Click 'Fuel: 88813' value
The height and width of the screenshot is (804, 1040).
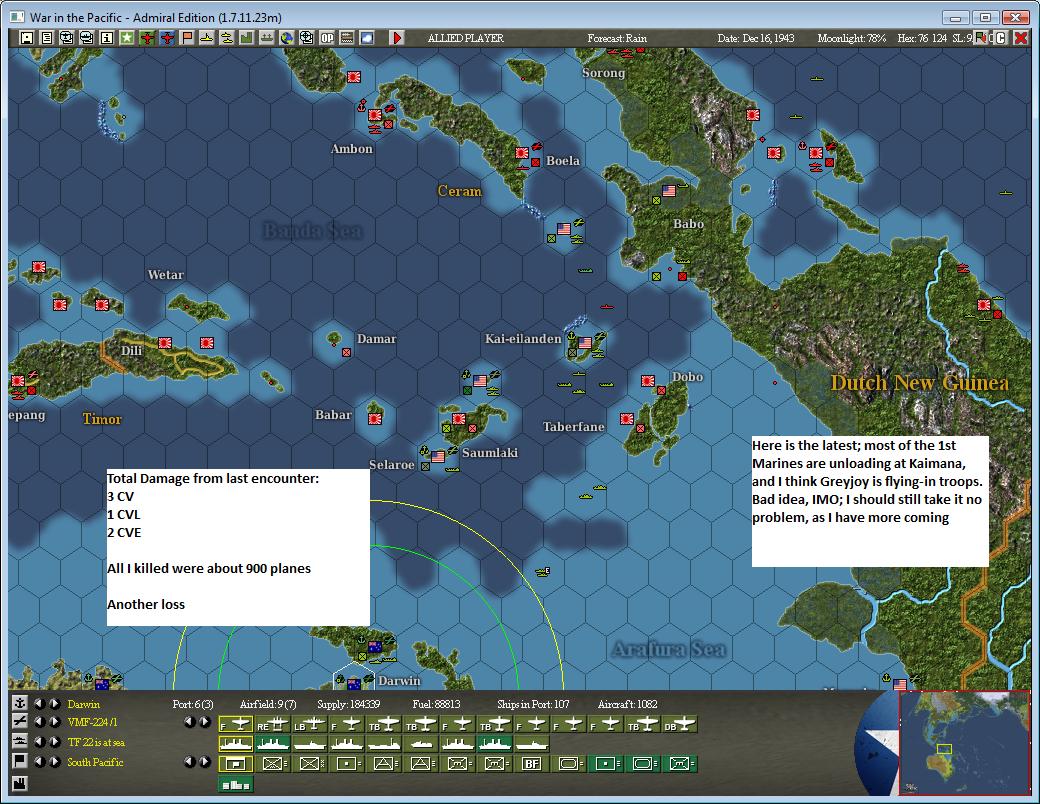click(436, 704)
